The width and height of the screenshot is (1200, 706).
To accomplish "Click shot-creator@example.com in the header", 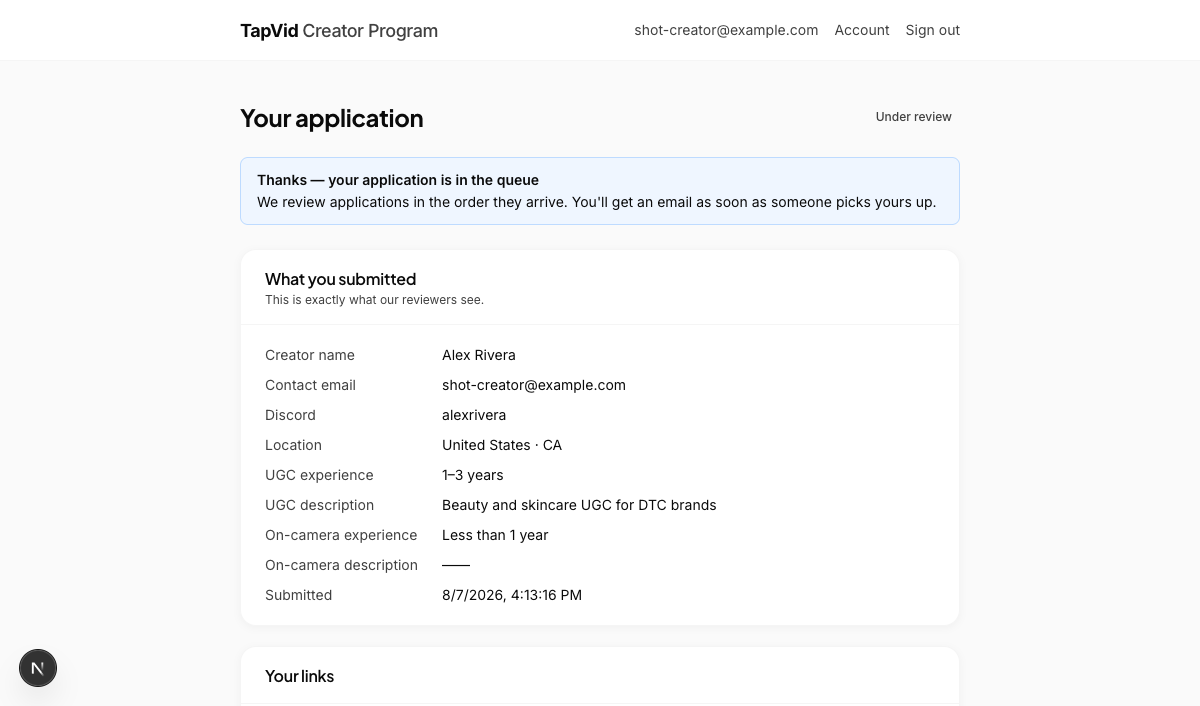I will pyautogui.click(x=726, y=30).
